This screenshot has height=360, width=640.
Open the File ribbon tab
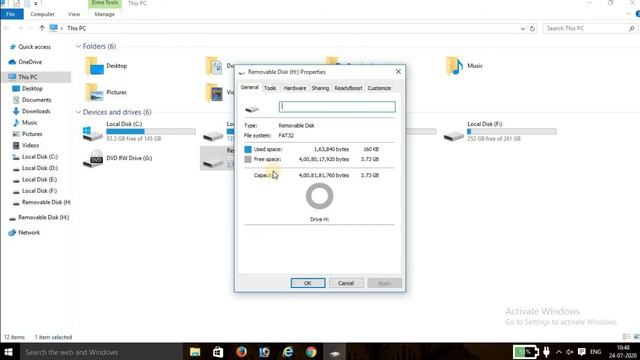click(11, 14)
